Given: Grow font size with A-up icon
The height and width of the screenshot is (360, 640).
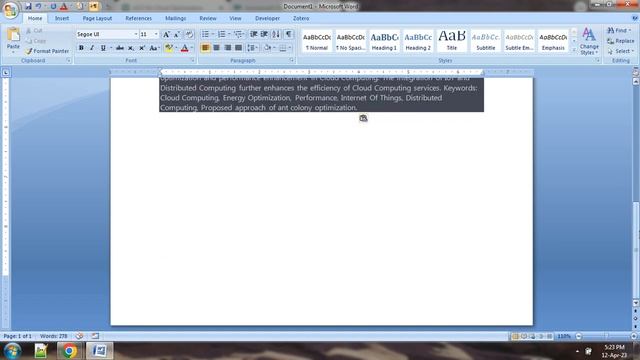Looking at the screenshot, I should click(166, 35).
